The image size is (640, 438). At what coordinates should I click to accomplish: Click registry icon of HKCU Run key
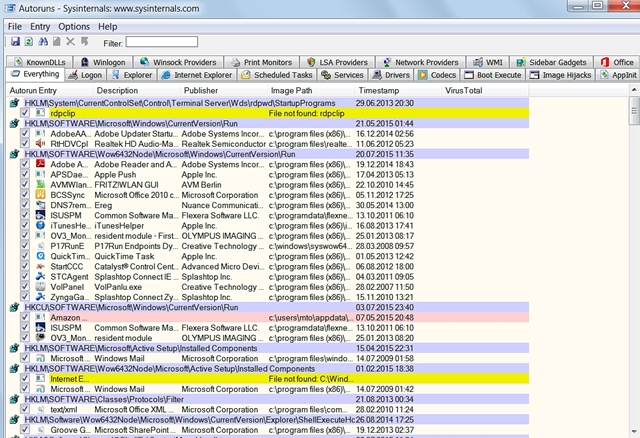pos(14,307)
